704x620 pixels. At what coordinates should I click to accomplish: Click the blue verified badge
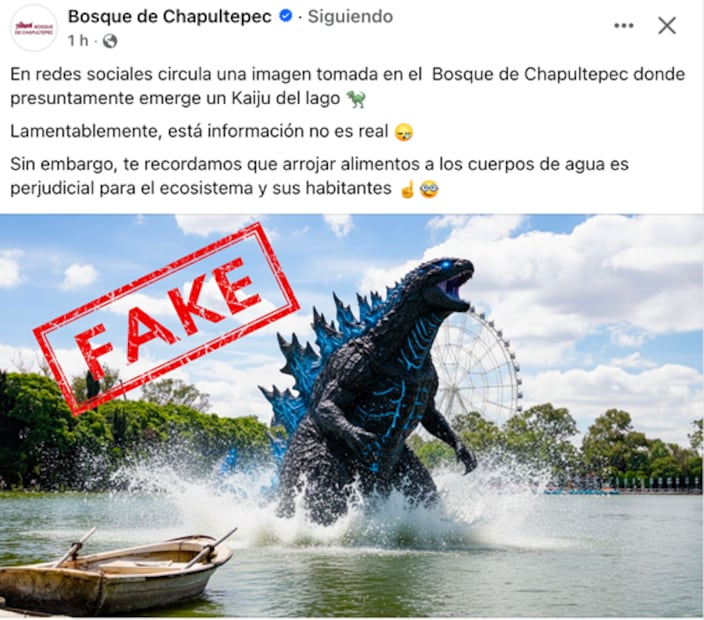(286, 16)
